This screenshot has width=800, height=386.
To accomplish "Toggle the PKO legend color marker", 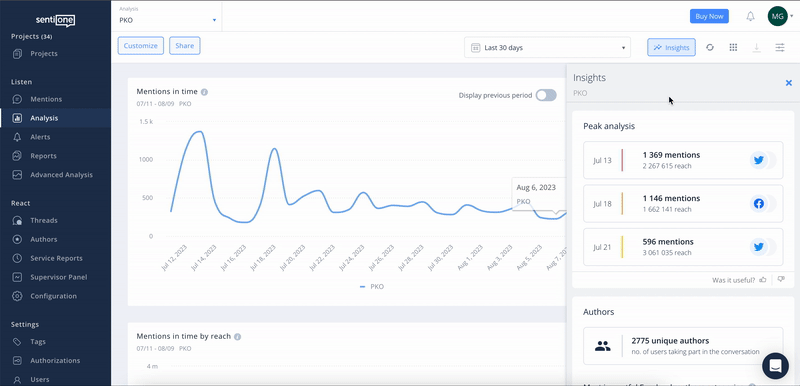I will point(362,287).
